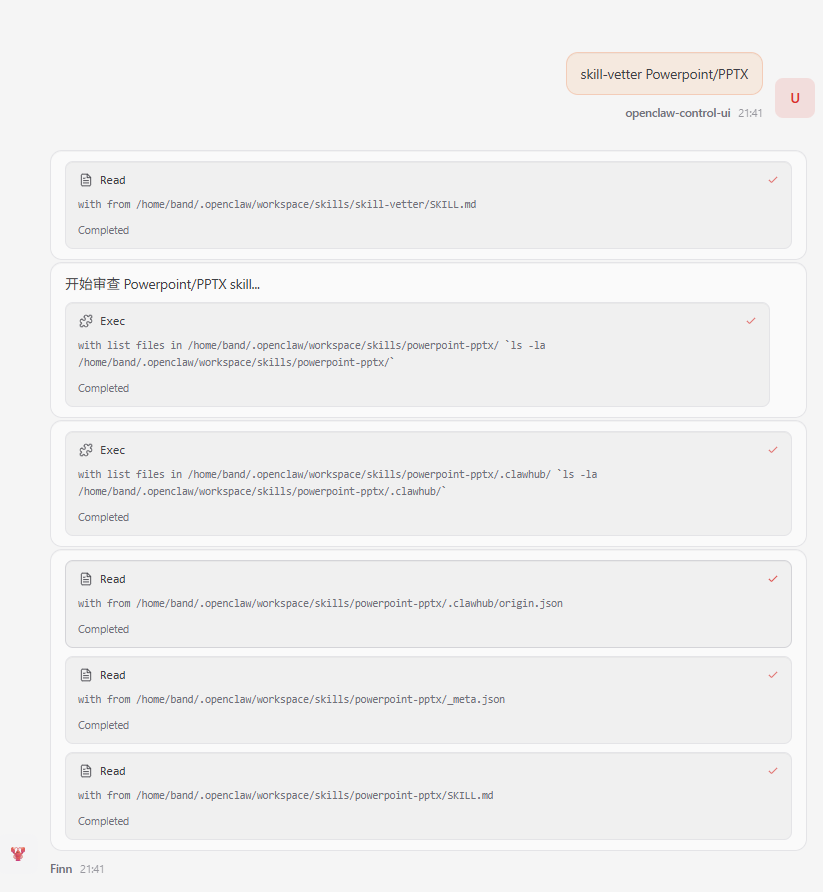Click checkmark on powerpoint-pptx SKILL.md Read card

pos(773,771)
